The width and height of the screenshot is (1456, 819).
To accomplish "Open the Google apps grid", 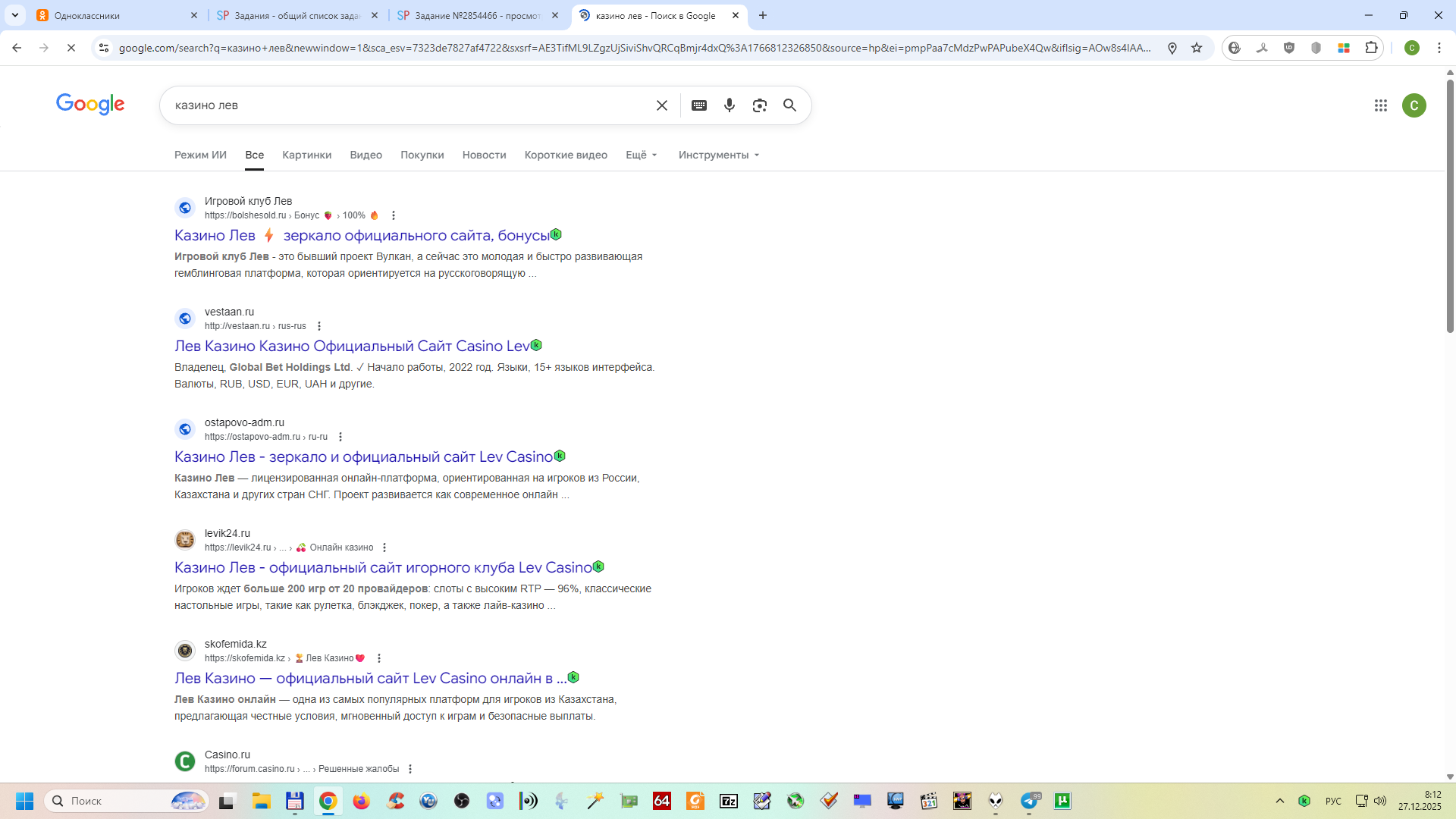I will pyautogui.click(x=1381, y=105).
